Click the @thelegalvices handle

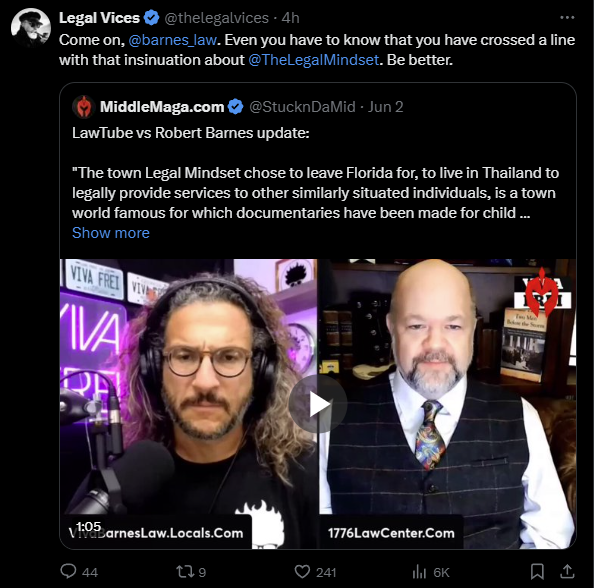click(216, 18)
